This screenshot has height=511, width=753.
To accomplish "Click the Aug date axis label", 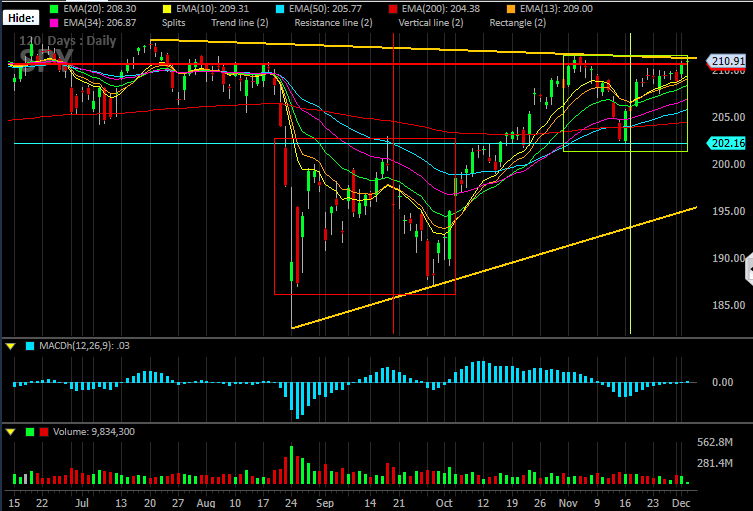I will coord(206,503).
